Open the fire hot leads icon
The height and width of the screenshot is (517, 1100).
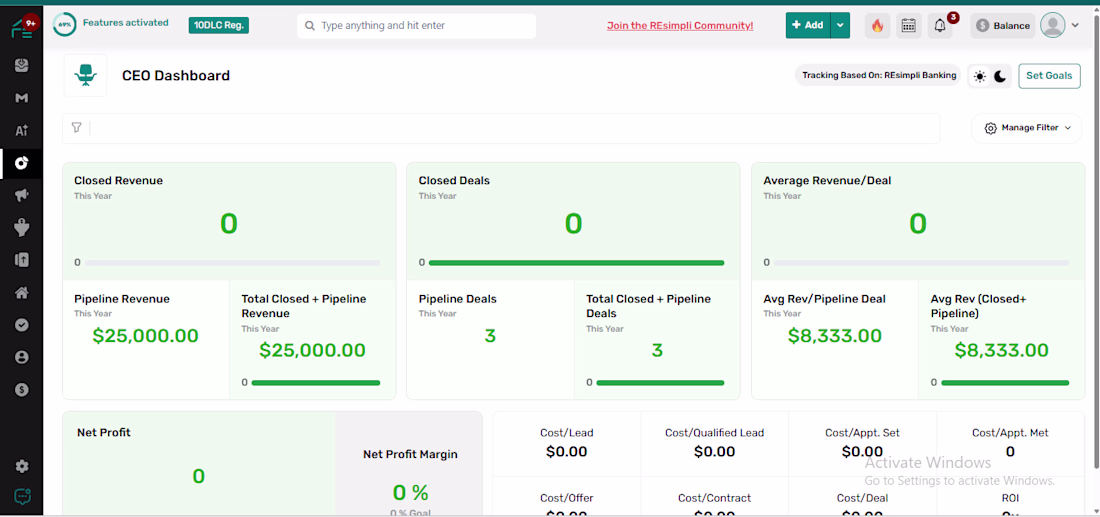pos(877,26)
